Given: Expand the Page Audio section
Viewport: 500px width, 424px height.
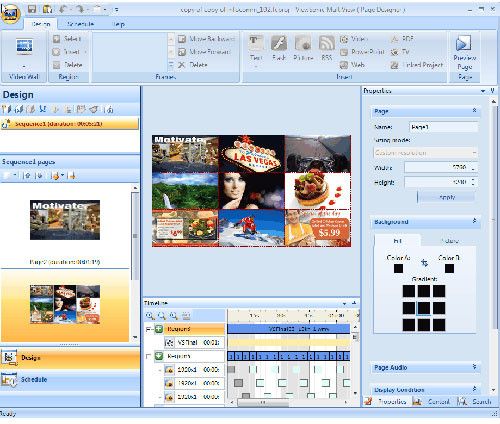Looking at the screenshot, I should (x=474, y=367).
